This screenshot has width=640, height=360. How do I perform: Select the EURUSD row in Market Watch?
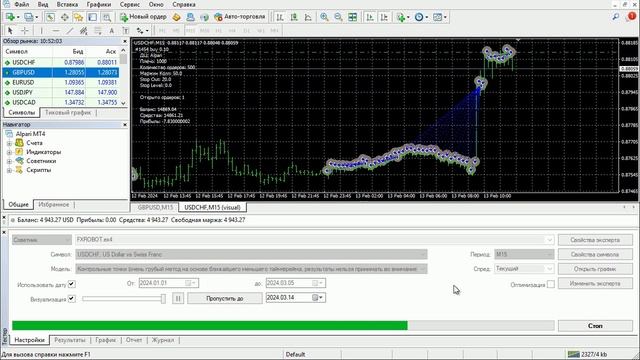60,82
